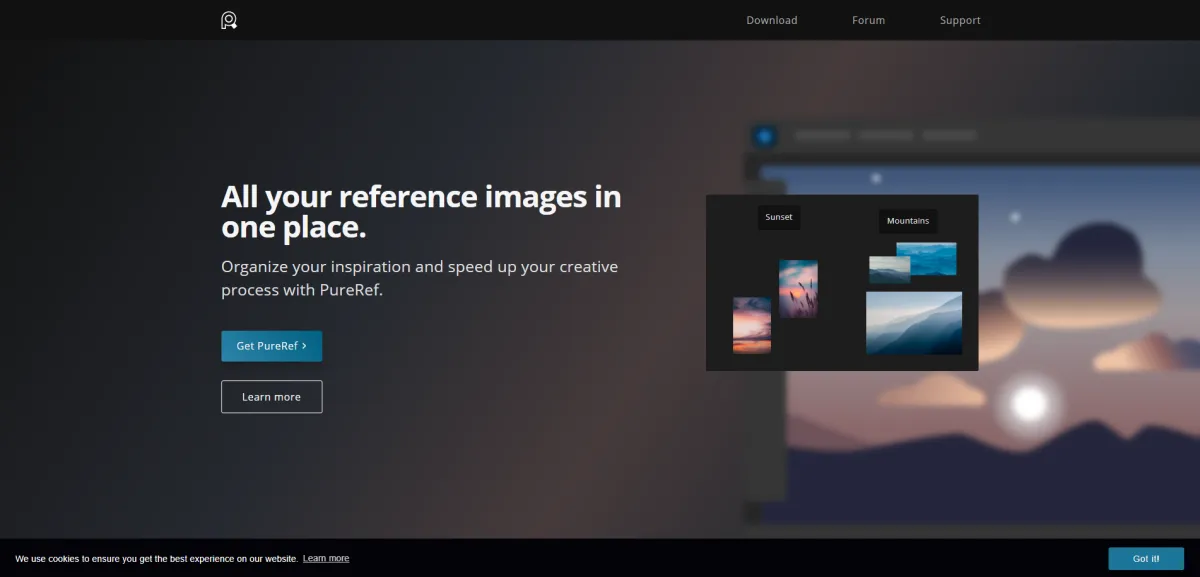Click the cookie notice message text
The width and height of the screenshot is (1200, 577).
click(156, 559)
